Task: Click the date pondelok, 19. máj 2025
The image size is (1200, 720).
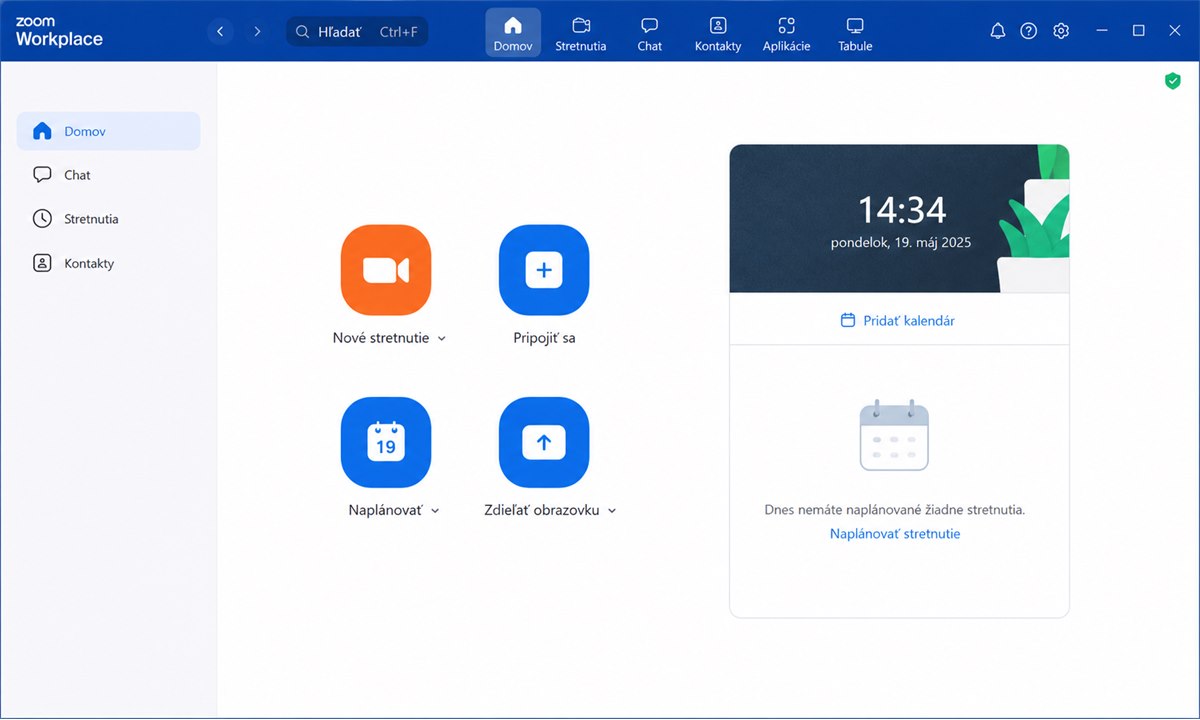Action: point(901,242)
